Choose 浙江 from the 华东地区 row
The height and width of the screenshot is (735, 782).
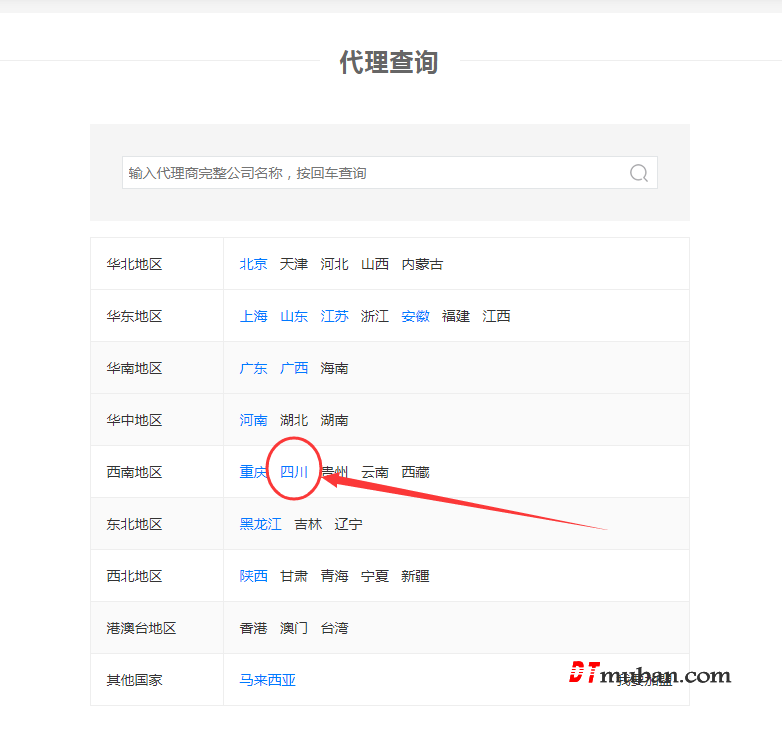pos(375,316)
